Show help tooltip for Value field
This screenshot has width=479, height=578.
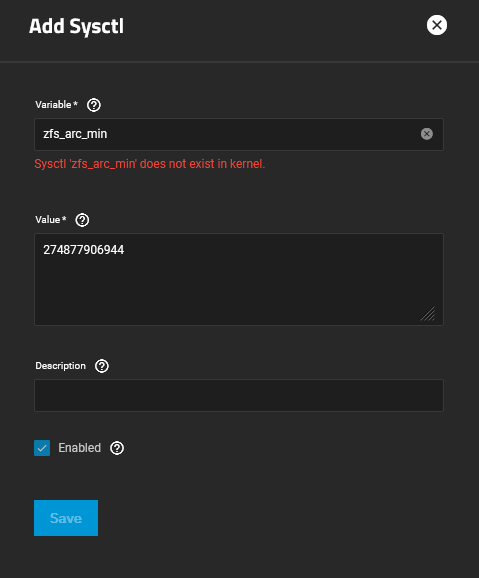pos(82,220)
